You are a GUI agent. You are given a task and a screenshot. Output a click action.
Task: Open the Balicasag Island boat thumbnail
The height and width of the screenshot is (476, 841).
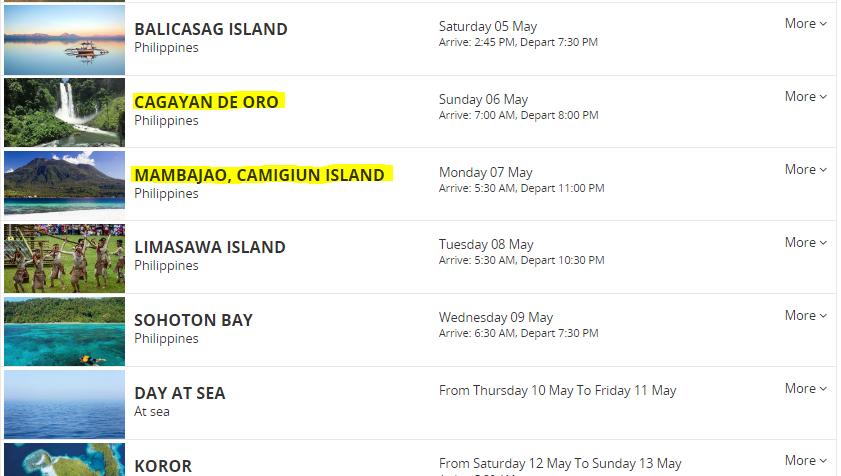coord(64,40)
